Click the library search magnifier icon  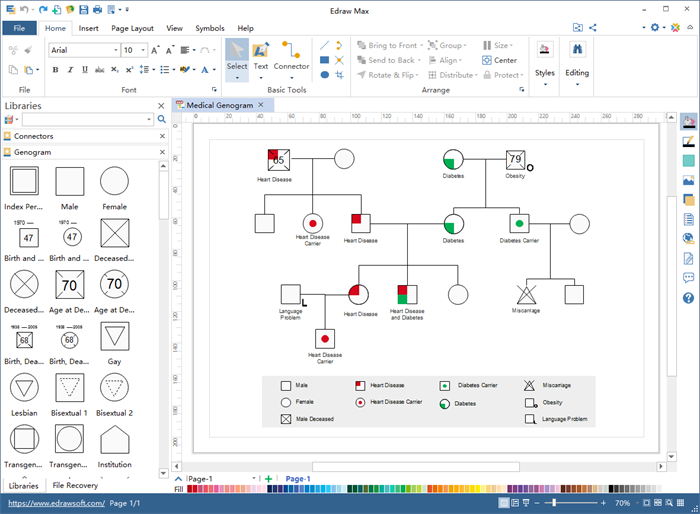click(161, 119)
